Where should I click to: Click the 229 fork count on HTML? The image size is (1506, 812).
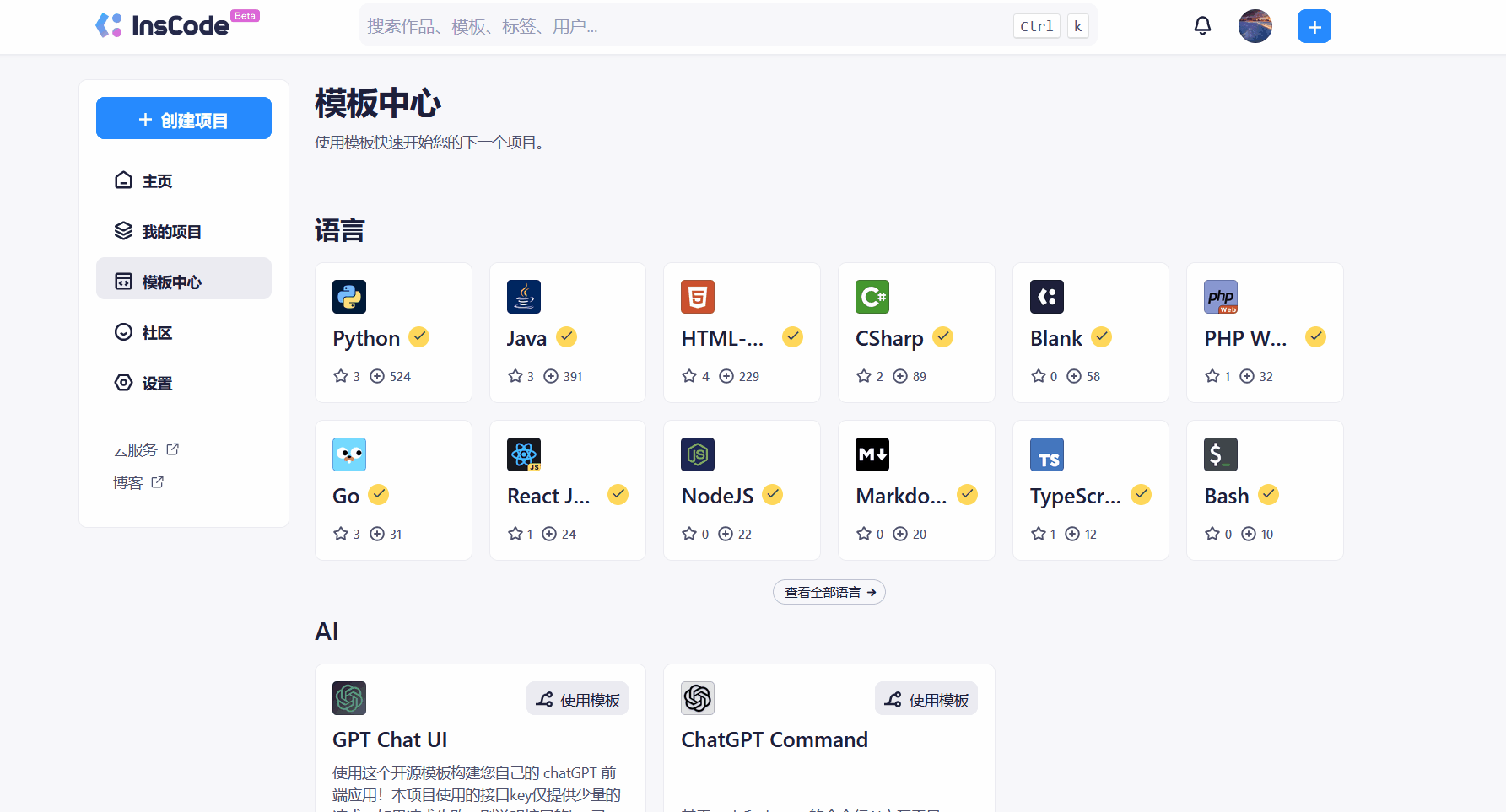pyautogui.click(x=748, y=376)
